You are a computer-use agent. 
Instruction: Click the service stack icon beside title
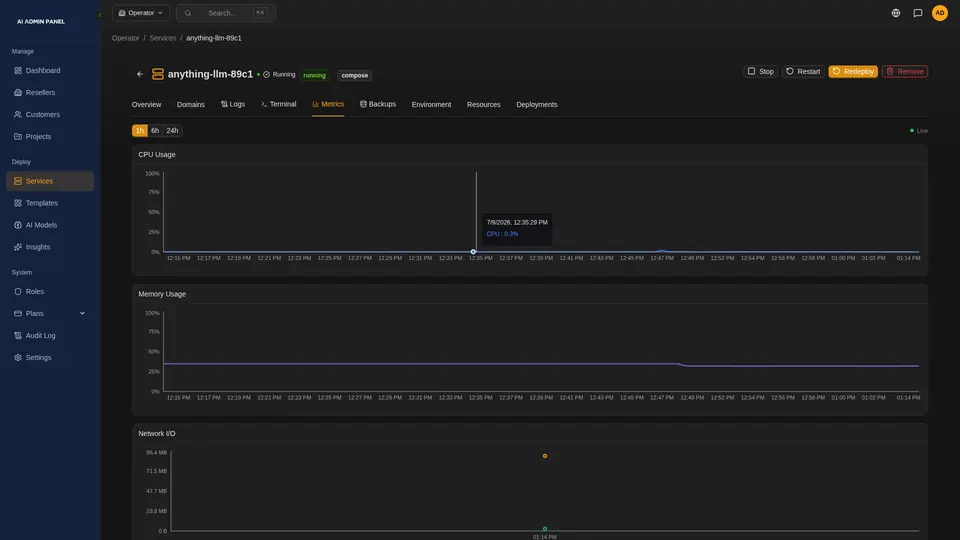(x=157, y=74)
